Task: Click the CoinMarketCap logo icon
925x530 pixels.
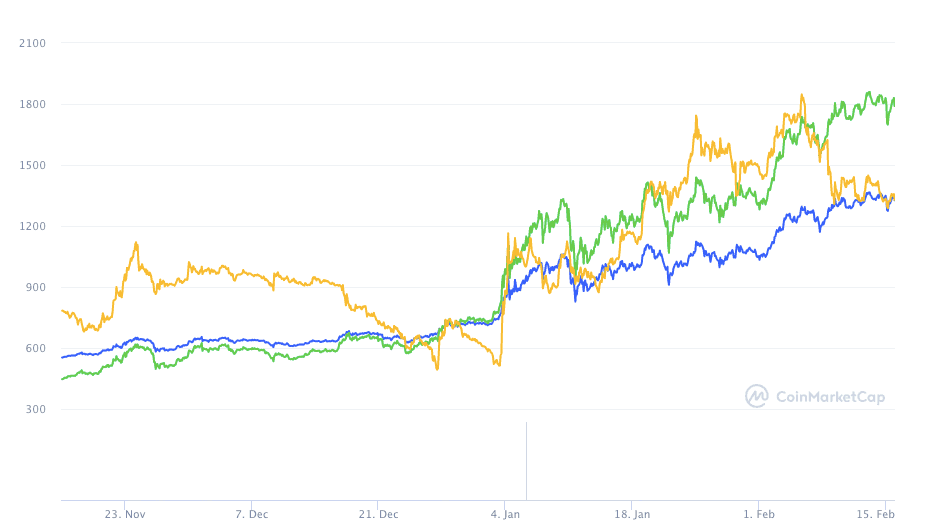Action: (x=756, y=397)
